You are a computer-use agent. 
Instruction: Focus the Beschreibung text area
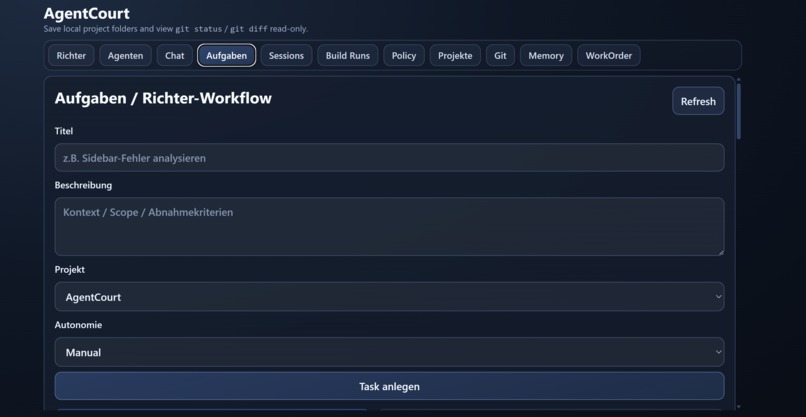(x=389, y=227)
